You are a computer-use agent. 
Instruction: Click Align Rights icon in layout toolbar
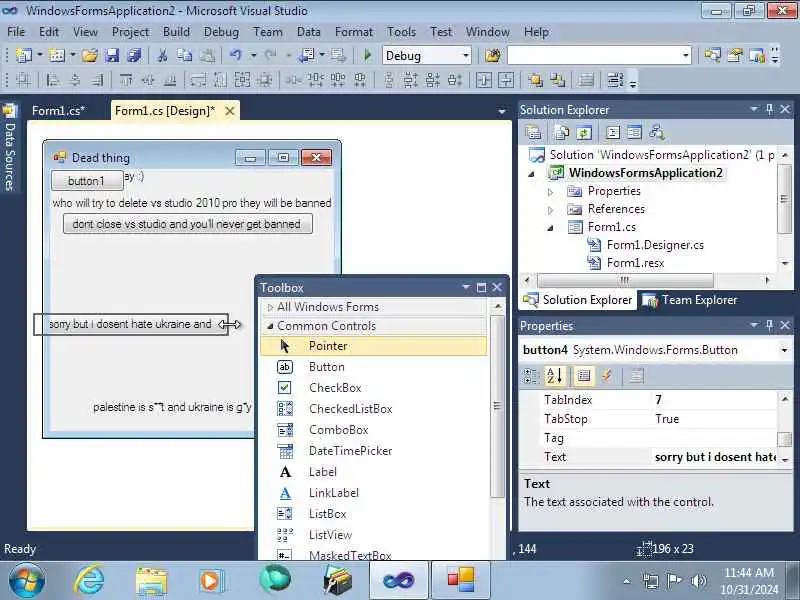[97, 80]
